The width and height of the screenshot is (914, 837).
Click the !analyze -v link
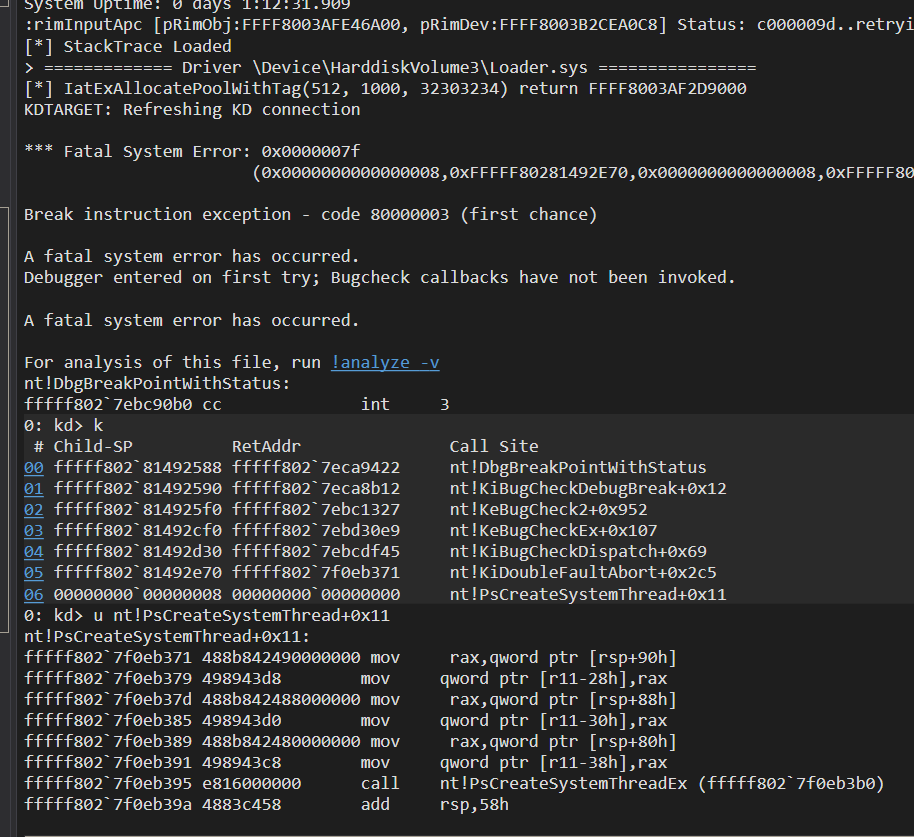click(x=385, y=362)
